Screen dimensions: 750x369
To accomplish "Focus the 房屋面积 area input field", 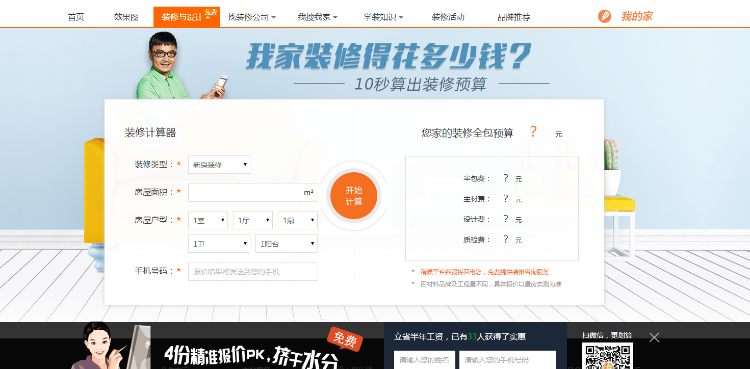I will [253, 192].
